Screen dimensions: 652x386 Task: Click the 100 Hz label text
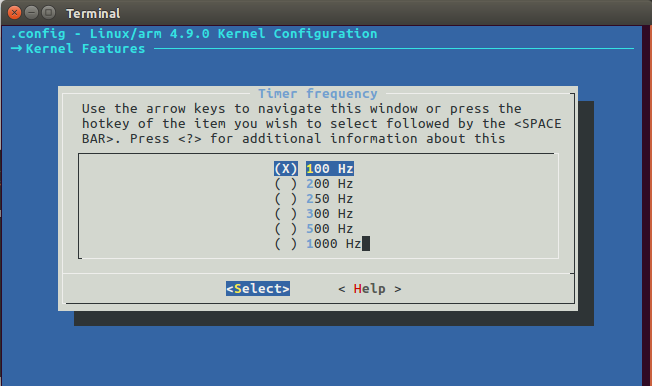pos(330,168)
